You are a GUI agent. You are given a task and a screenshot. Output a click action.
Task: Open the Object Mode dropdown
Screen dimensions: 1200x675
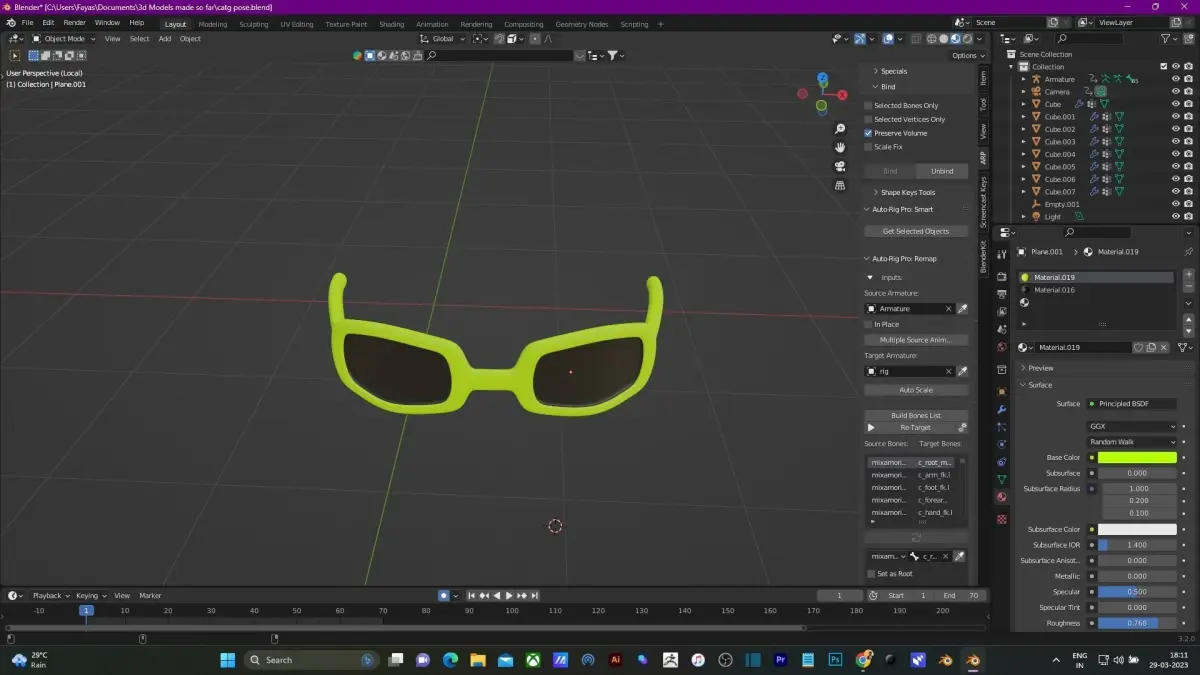64,39
